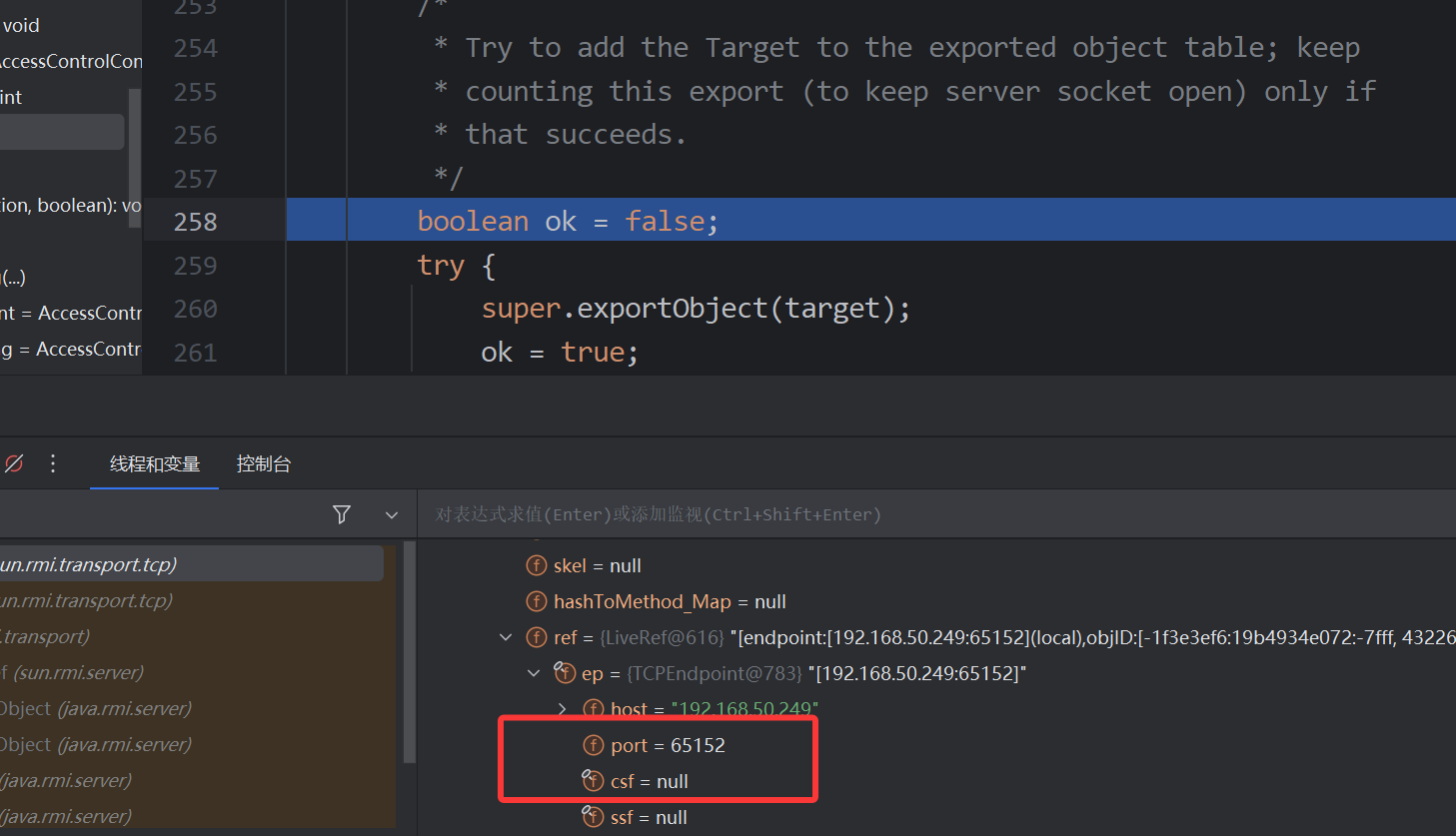
Task: Select the highlighted top stack frame
Action: point(190,564)
